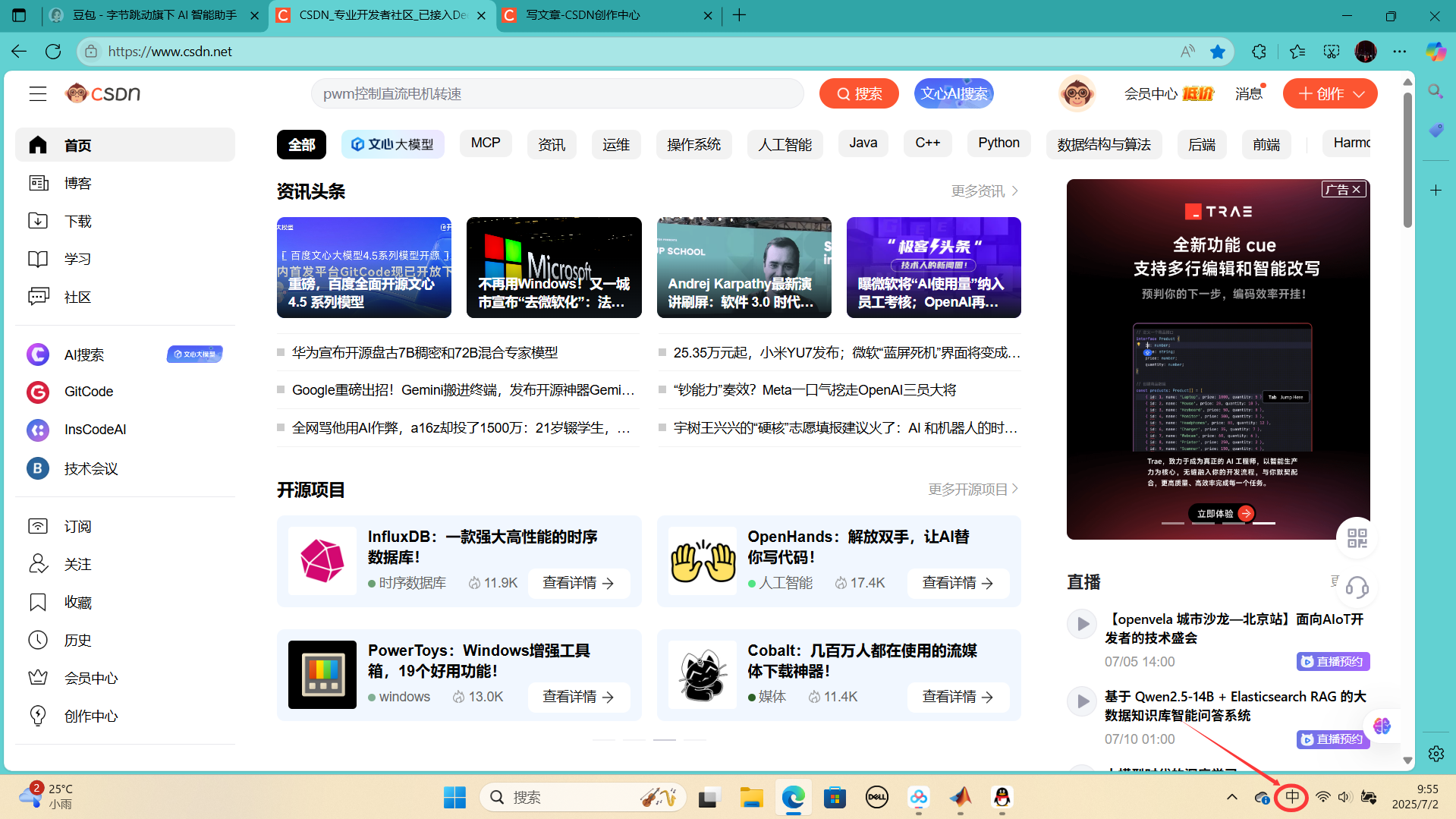Screen dimensions: 1456x819
Task: Open 更多资讯 via its chevron
Action: (1015, 191)
